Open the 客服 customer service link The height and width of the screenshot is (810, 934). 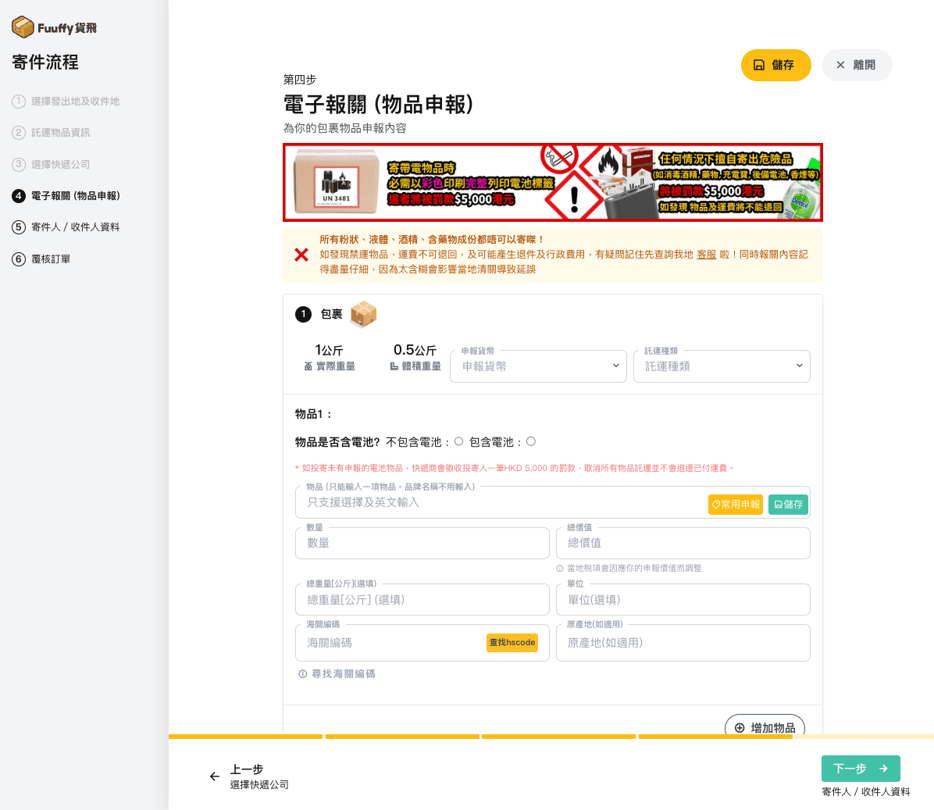(706, 255)
